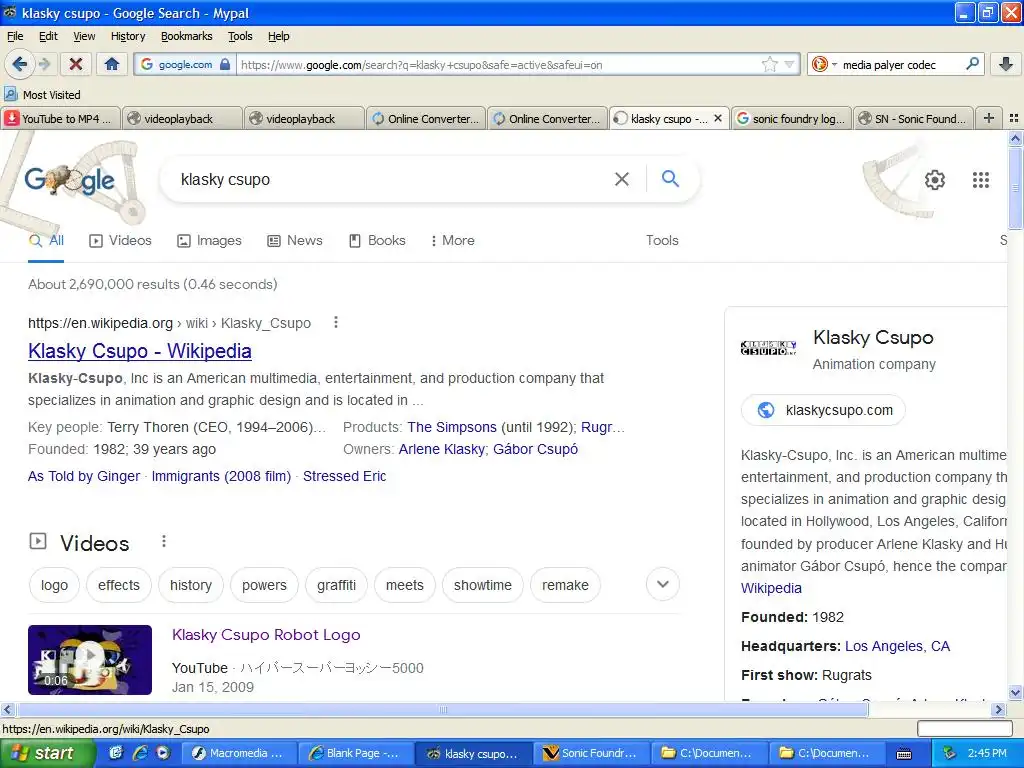Screen dimensions: 1024x768
Task: Select the graffiti video filter chip
Action: (336, 585)
